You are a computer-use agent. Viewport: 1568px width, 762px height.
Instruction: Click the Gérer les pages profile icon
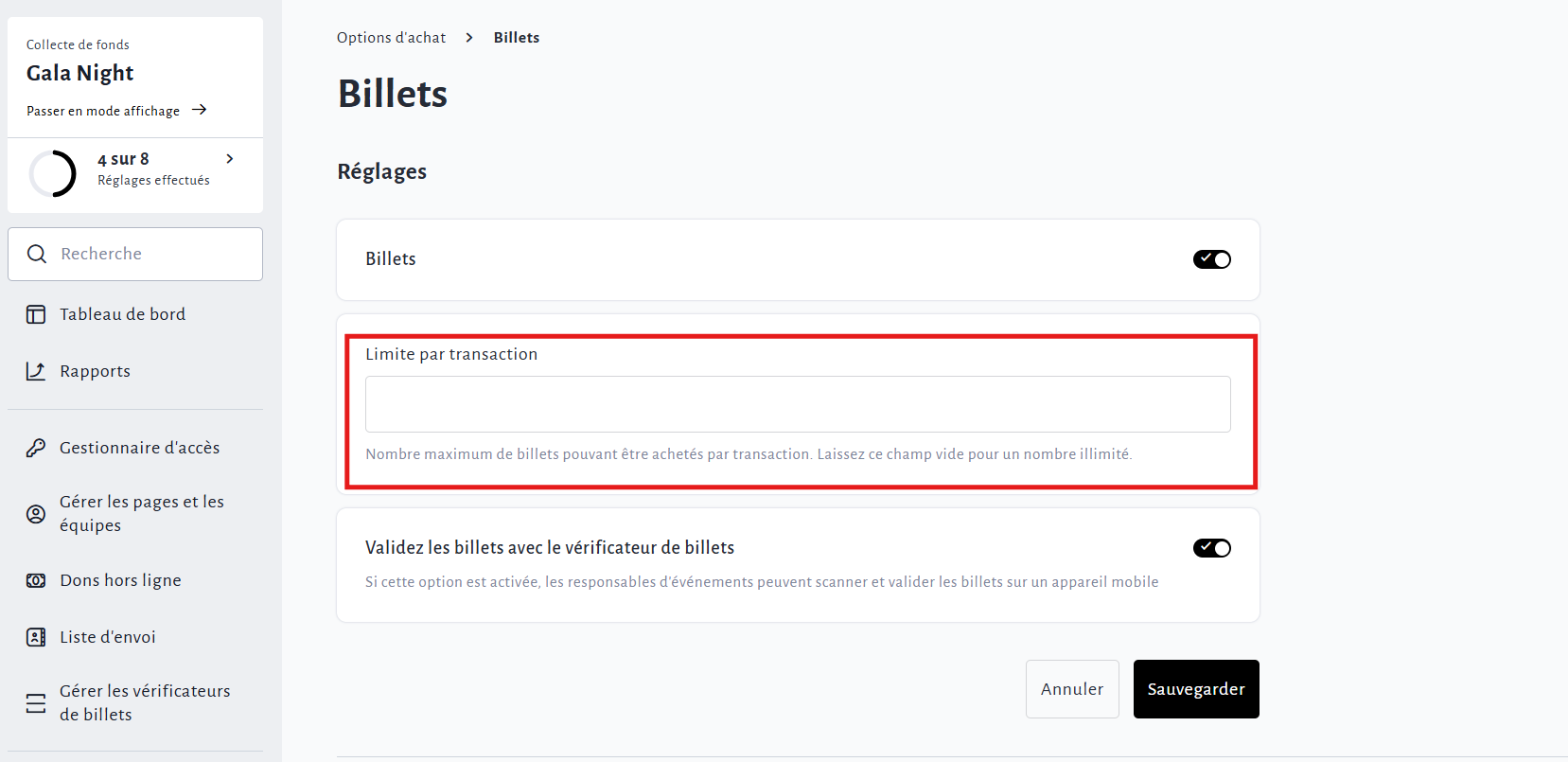pos(36,514)
